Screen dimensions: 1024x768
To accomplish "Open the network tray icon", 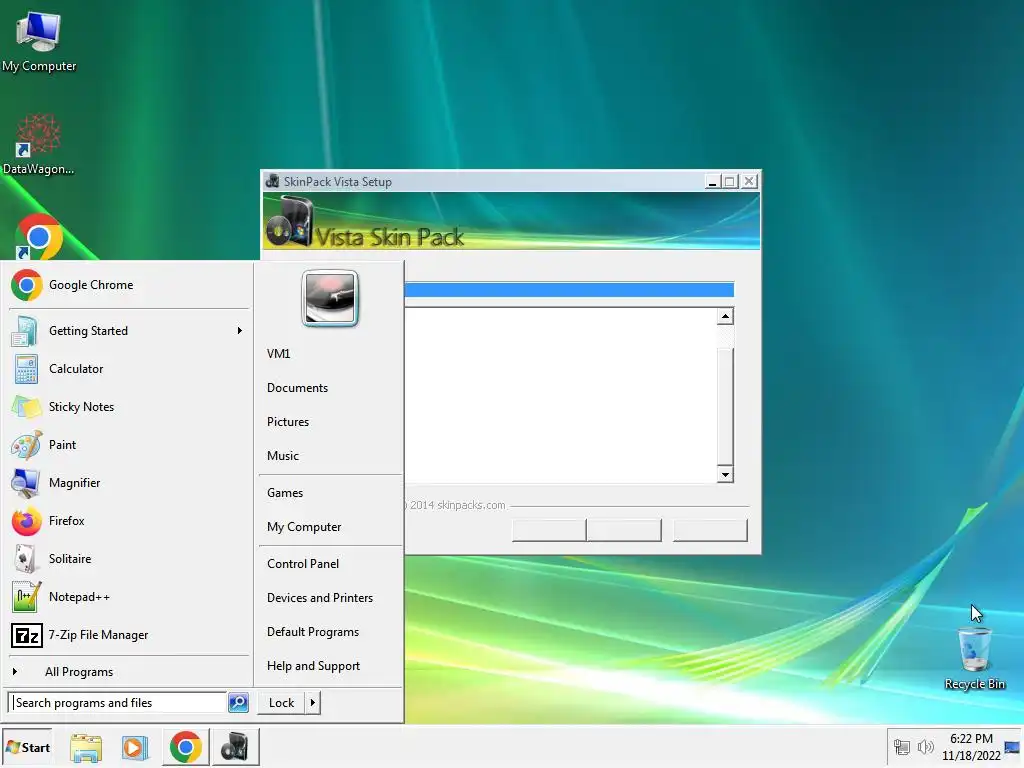I will point(902,747).
